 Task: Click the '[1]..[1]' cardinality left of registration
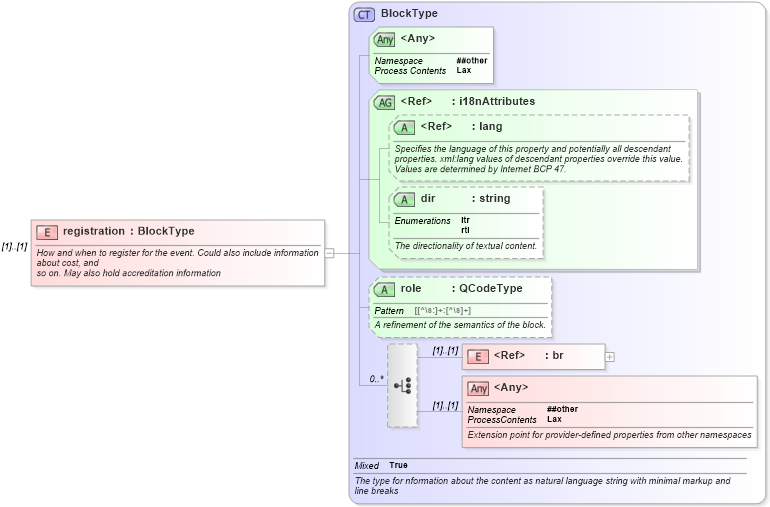[15, 247]
